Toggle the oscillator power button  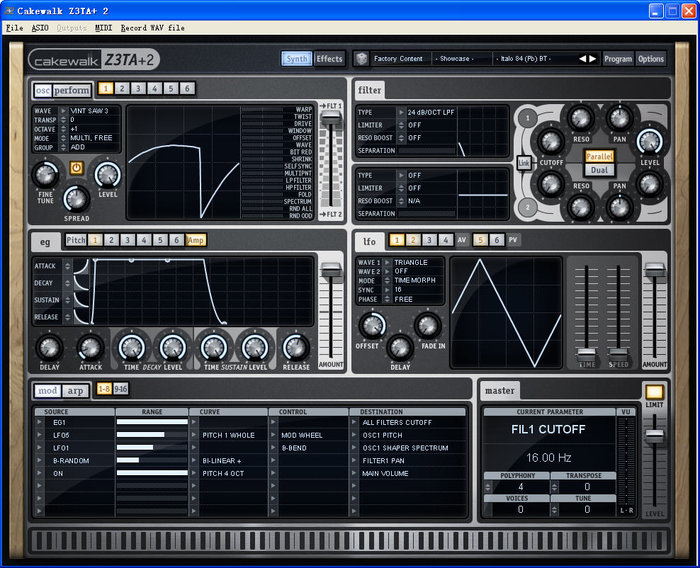pos(78,167)
